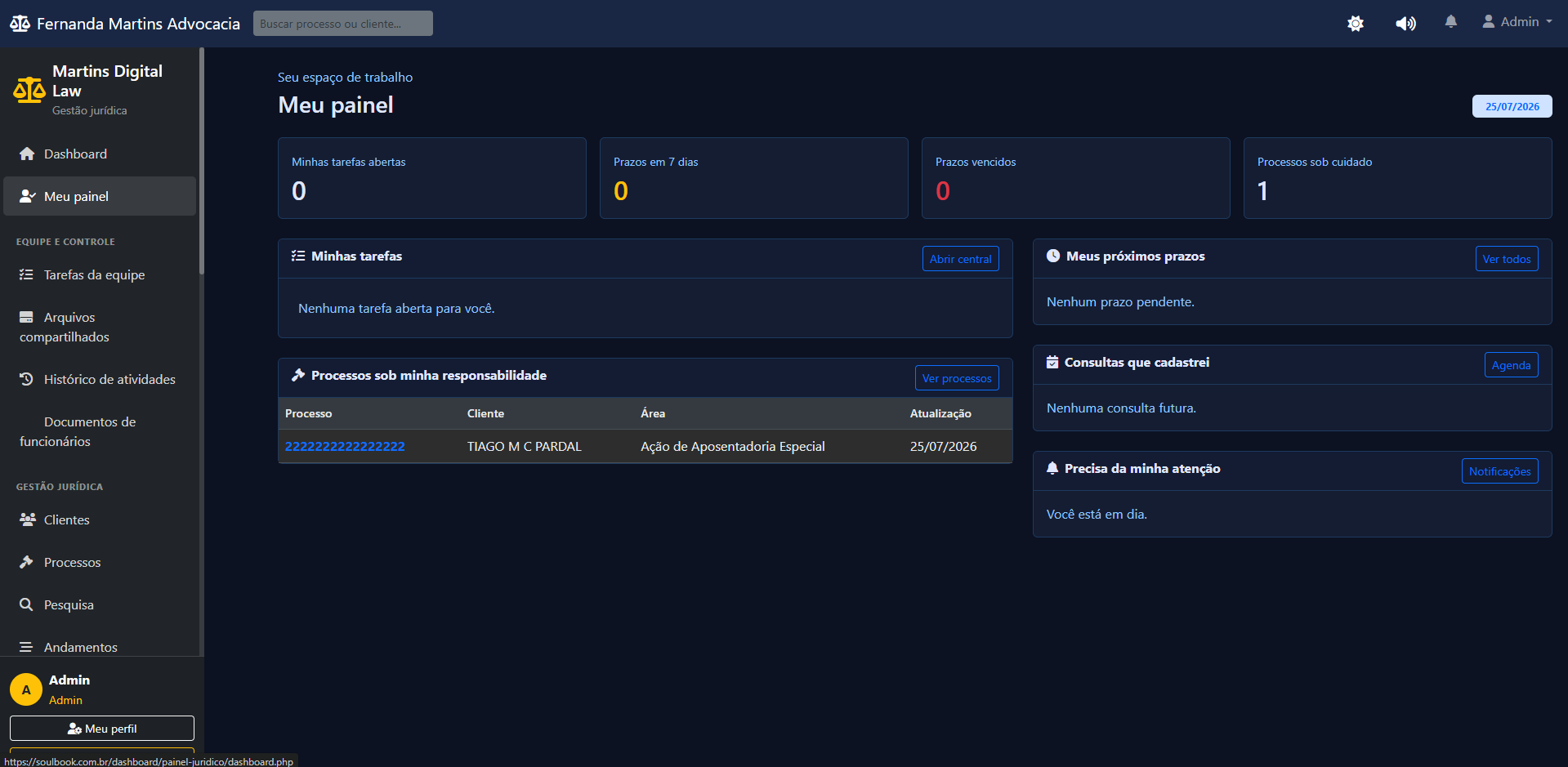
Task: Open Andamentos in sidebar
Action: coord(100,647)
